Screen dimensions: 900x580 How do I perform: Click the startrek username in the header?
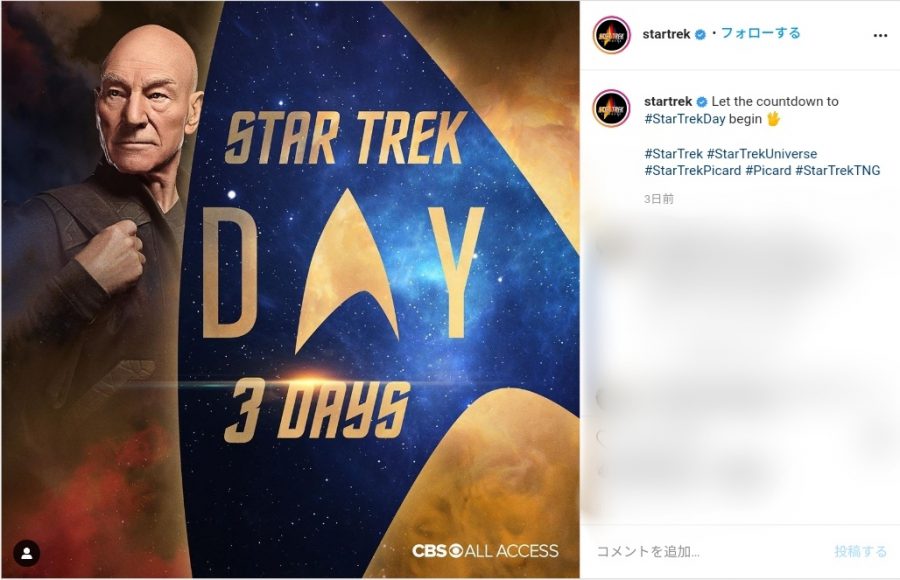[x=666, y=34]
